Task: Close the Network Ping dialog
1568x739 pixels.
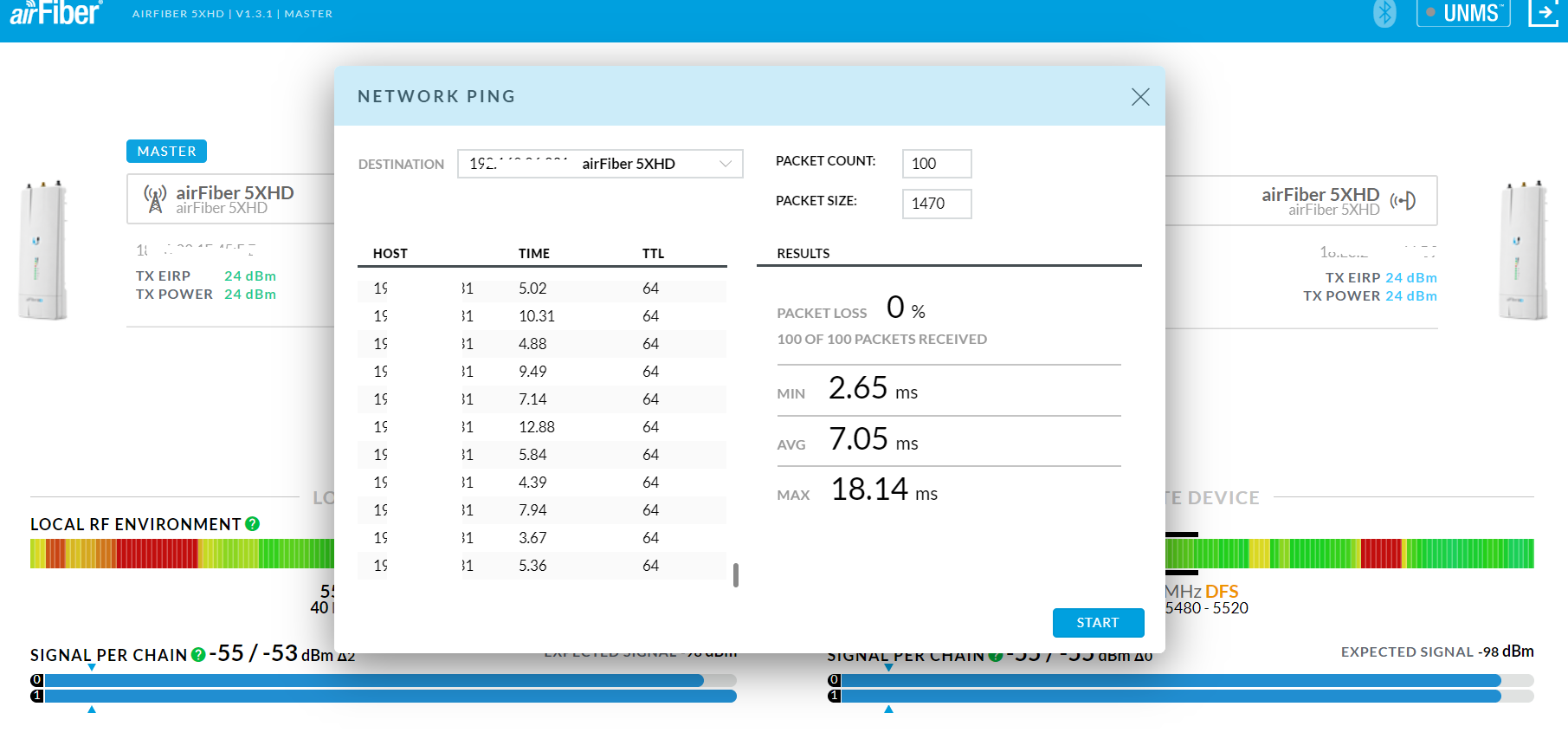Action: (x=1140, y=97)
